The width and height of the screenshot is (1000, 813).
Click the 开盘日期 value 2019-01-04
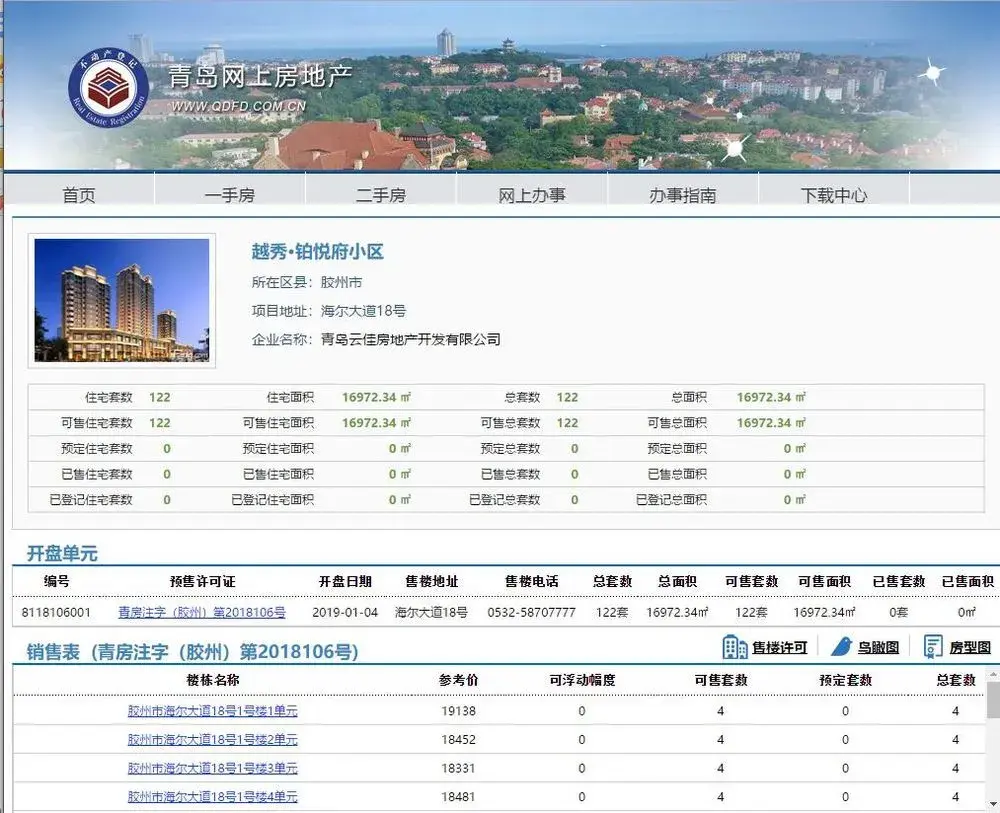[345, 612]
